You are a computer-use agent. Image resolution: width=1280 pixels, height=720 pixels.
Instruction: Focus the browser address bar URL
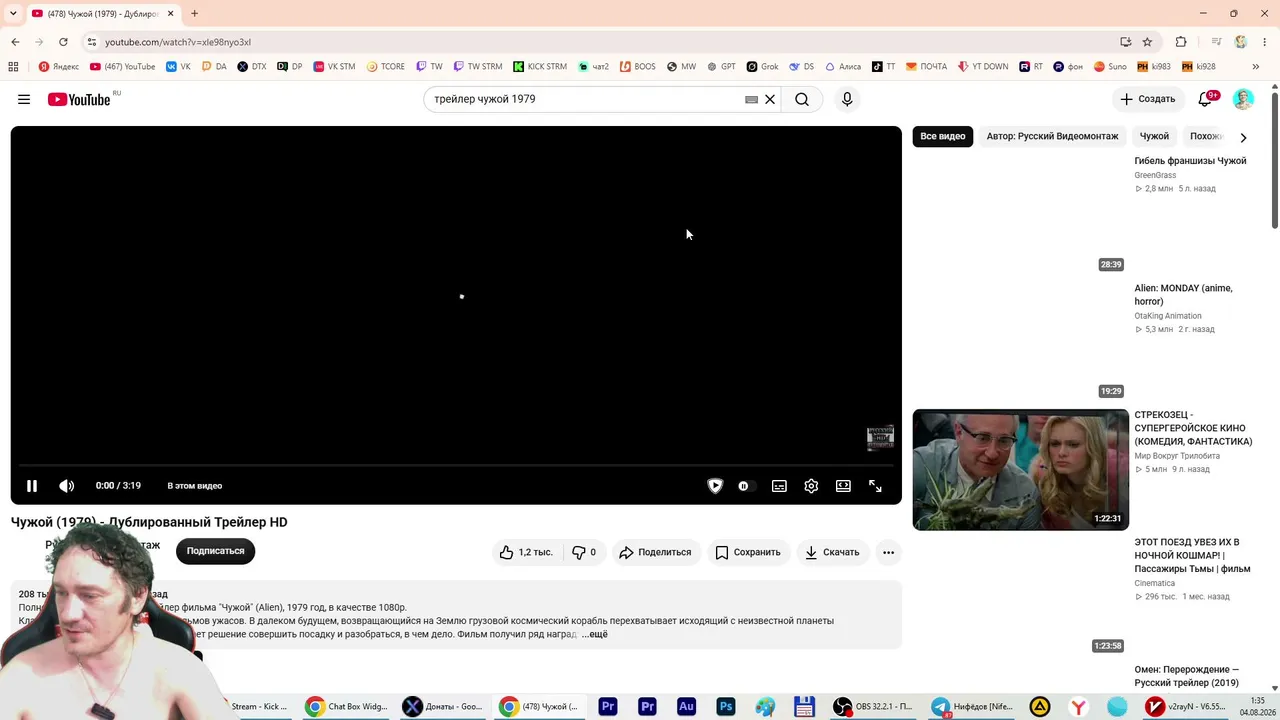(x=178, y=42)
